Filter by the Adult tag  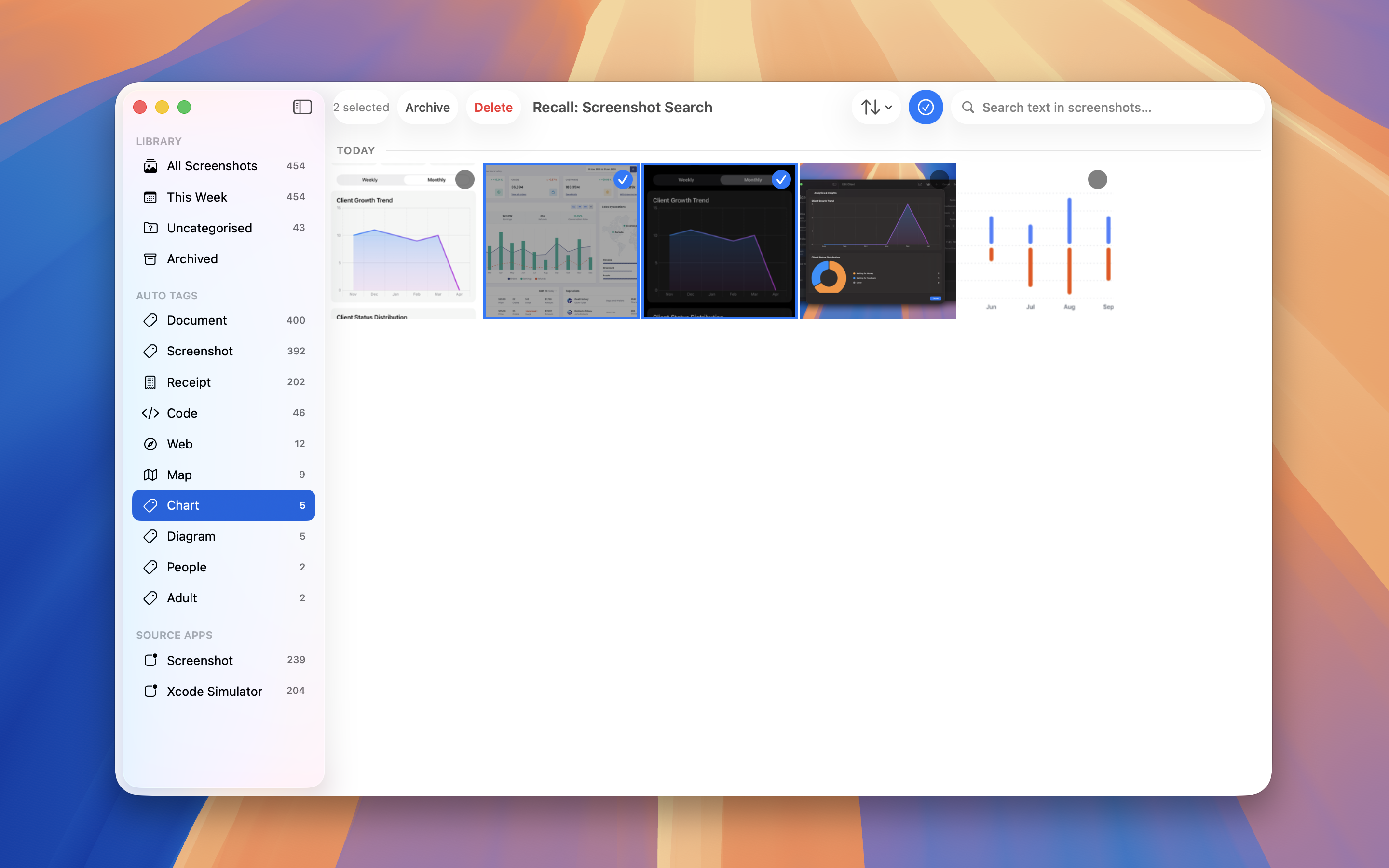coord(224,598)
